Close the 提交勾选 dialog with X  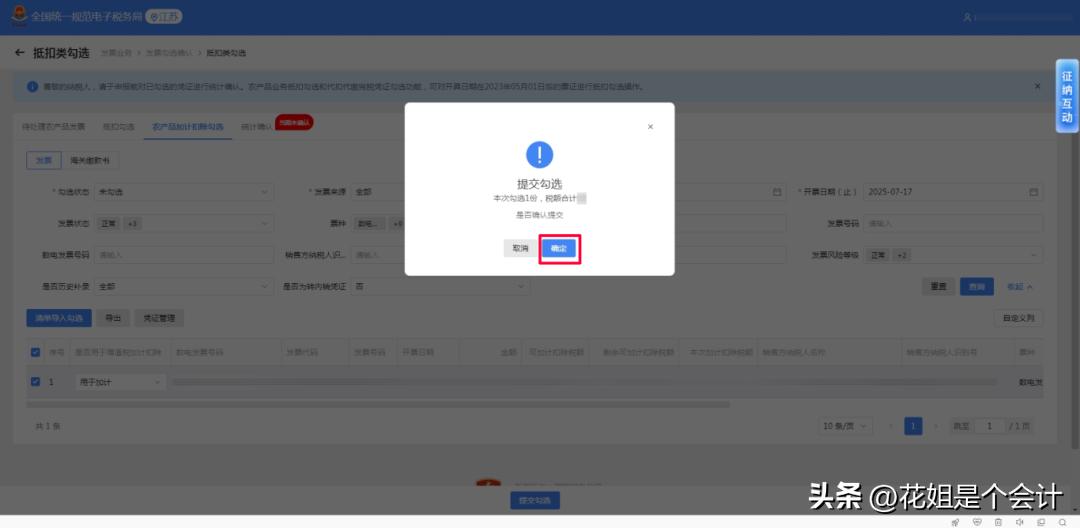pyautogui.click(x=650, y=127)
